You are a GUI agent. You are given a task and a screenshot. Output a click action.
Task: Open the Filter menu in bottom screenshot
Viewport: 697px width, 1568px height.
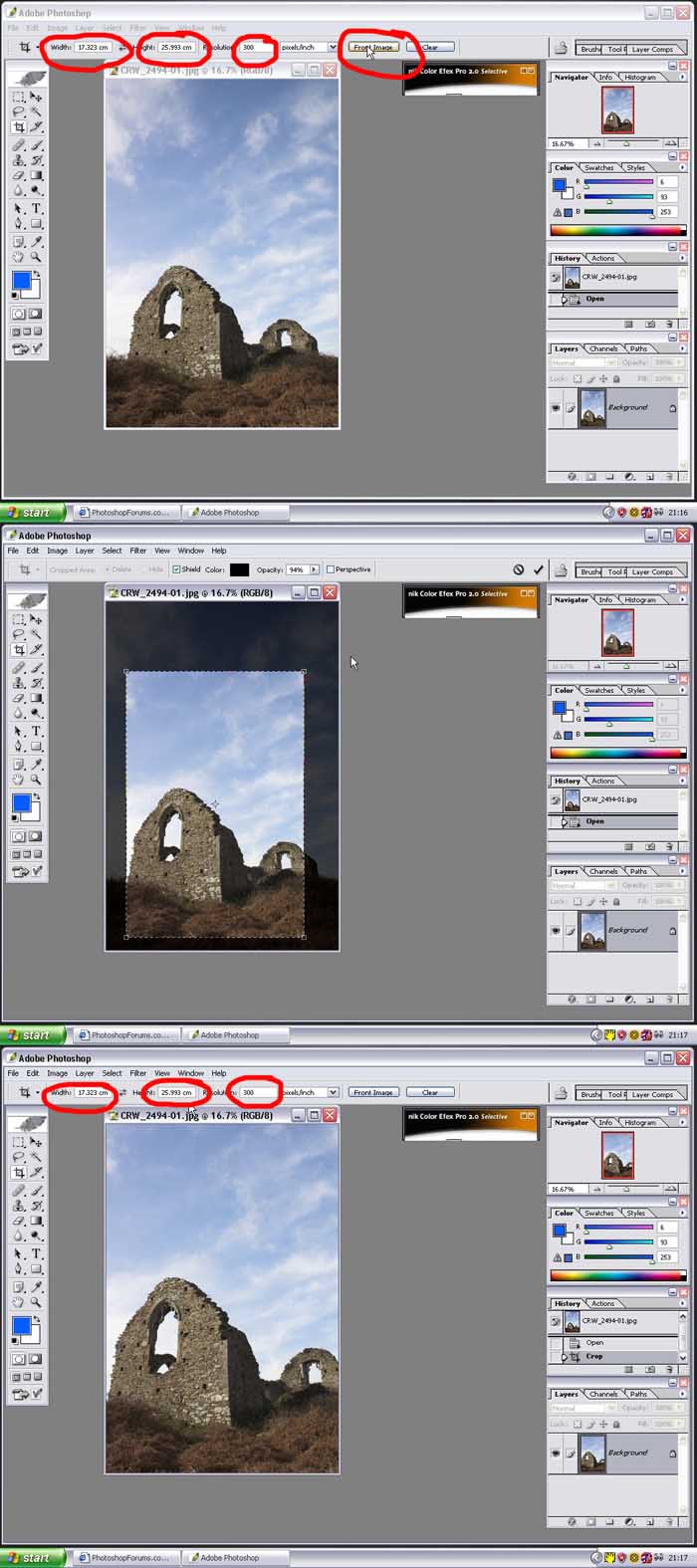pos(138,1073)
